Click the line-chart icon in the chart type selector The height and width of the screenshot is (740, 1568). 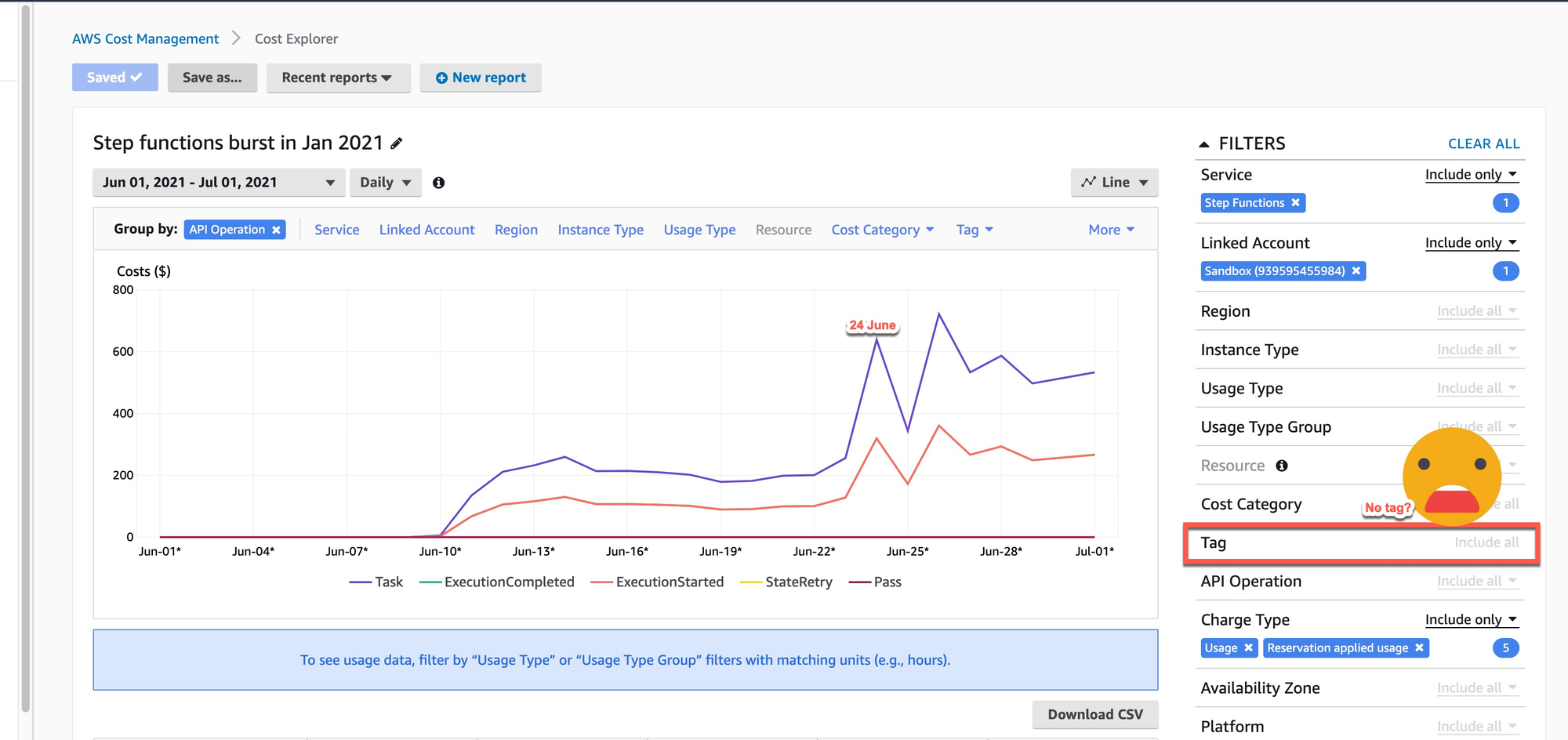coord(1090,182)
